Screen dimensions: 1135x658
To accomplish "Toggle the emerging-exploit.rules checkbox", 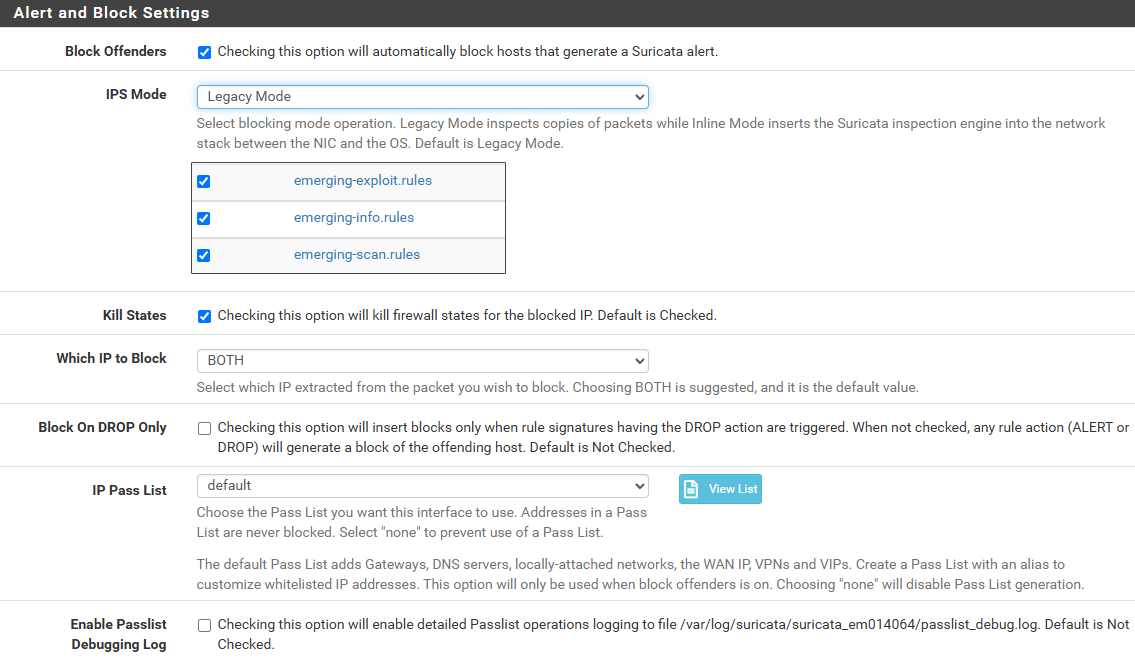I will point(203,181).
